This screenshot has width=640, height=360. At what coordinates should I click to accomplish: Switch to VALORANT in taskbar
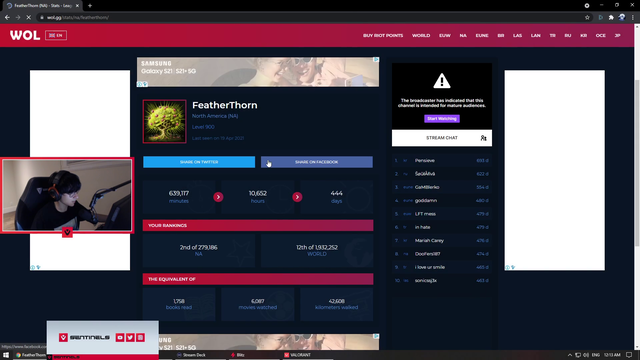coord(298,355)
